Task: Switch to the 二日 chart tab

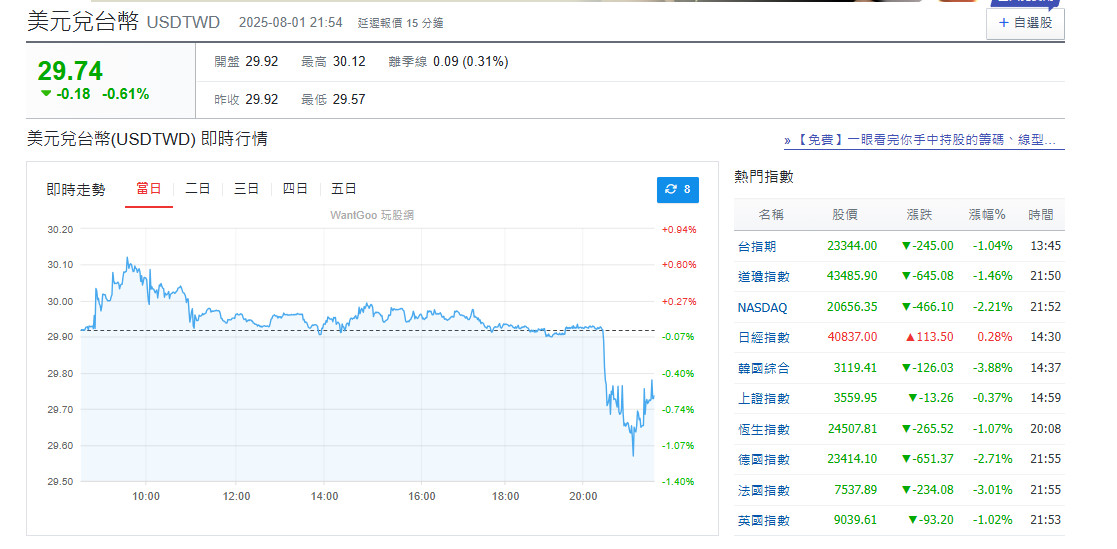Action: pos(198,188)
